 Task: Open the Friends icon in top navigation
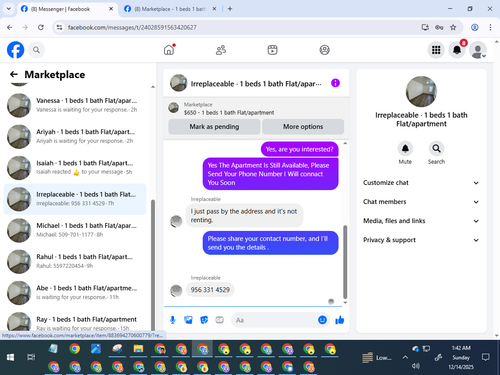coord(221,50)
